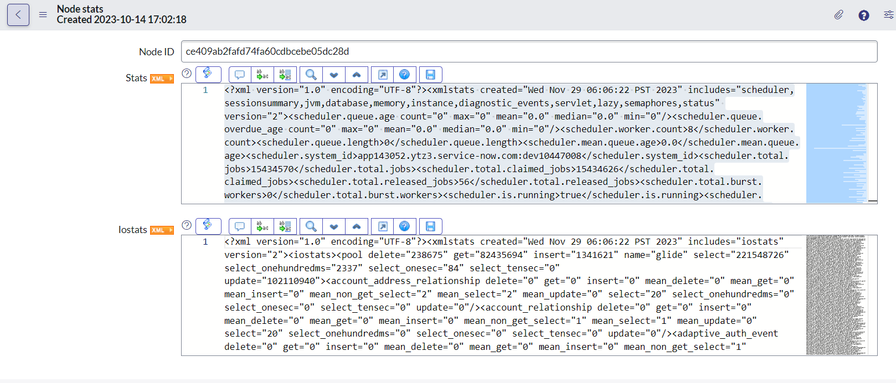Screen dimensions: 896x383
Task: Click the Replace All icon in Stats toolbar
Action: (285, 74)
